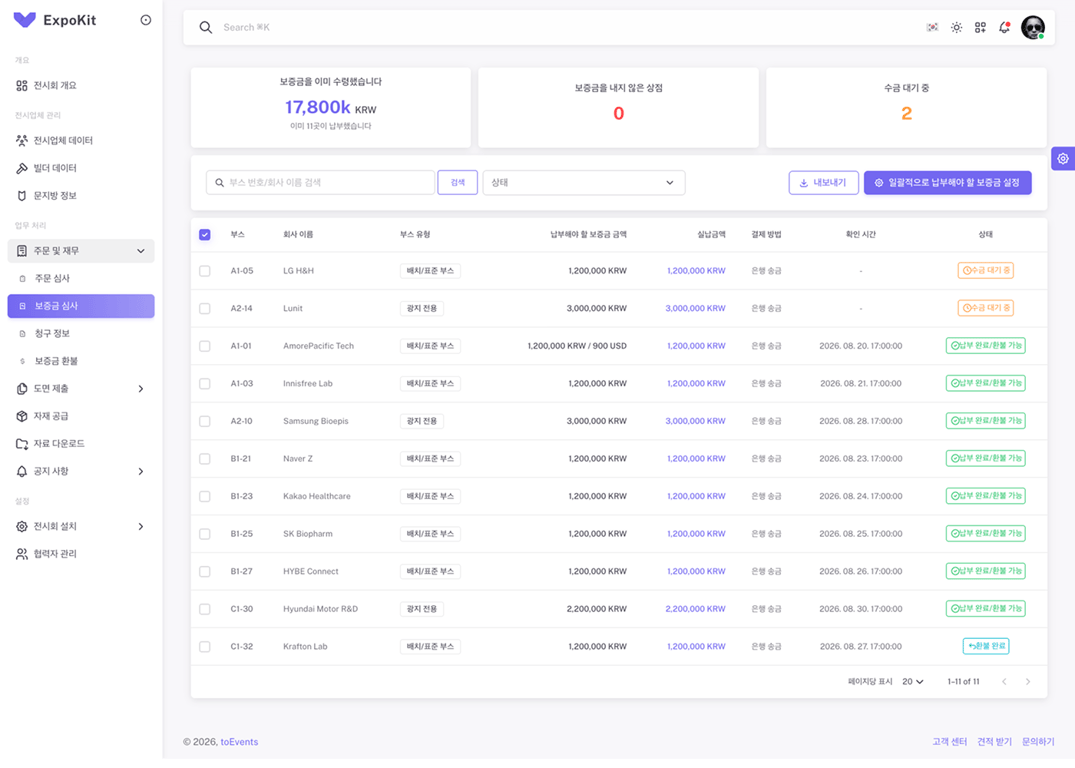Screen dimensions: 1075x768
Task: Click the 내보내기 export button
Action: pos(823,182)
